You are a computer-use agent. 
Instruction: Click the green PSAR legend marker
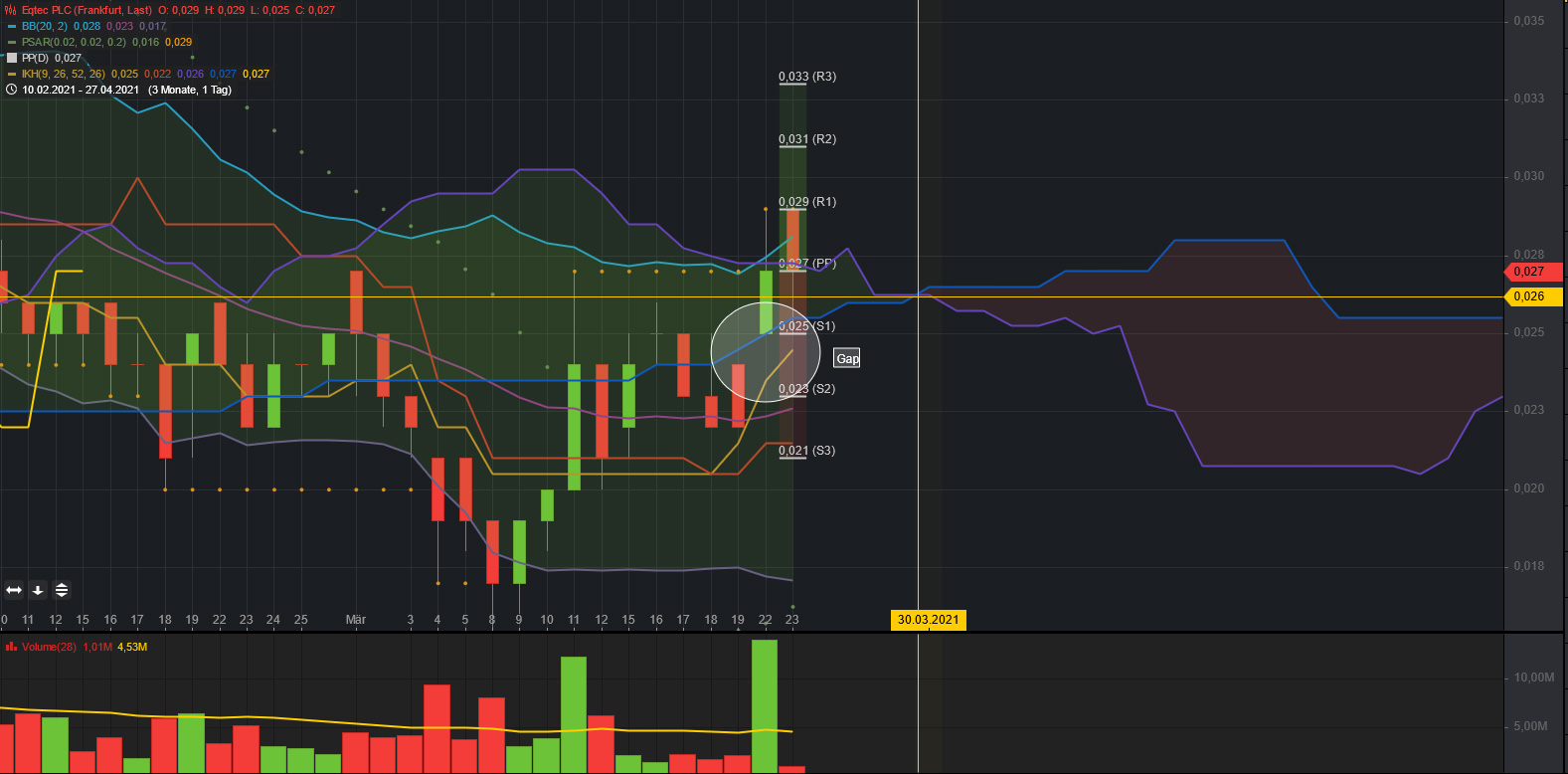11,42
